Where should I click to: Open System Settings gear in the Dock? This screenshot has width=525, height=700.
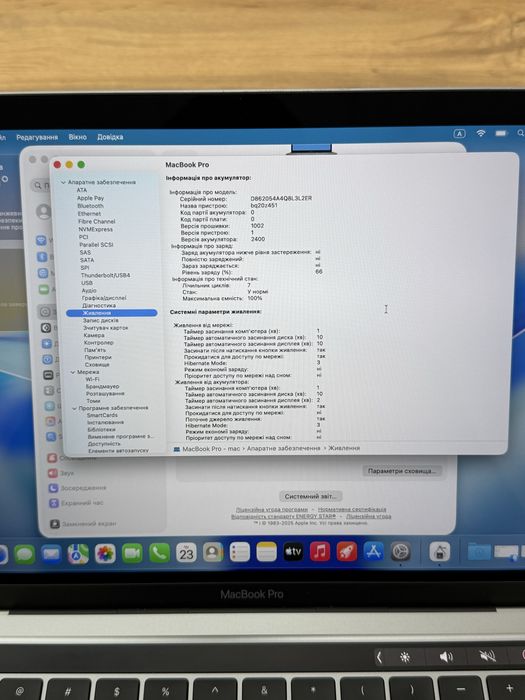click(x=401, y=552)
